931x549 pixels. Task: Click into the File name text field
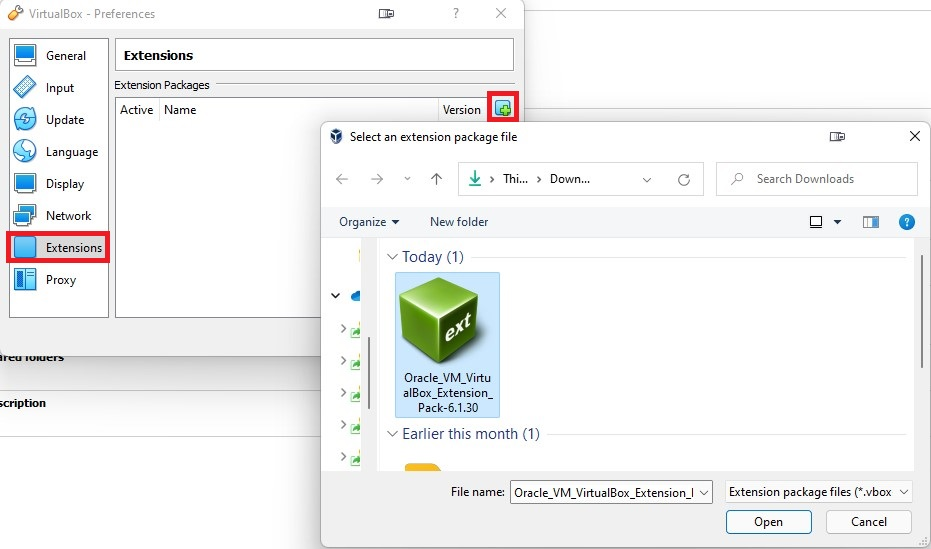tap(604, 493)
